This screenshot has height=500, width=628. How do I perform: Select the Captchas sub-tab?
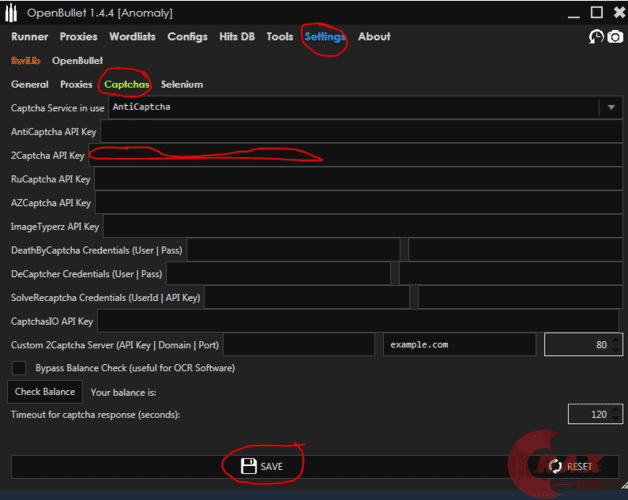[x=127, y=85]
